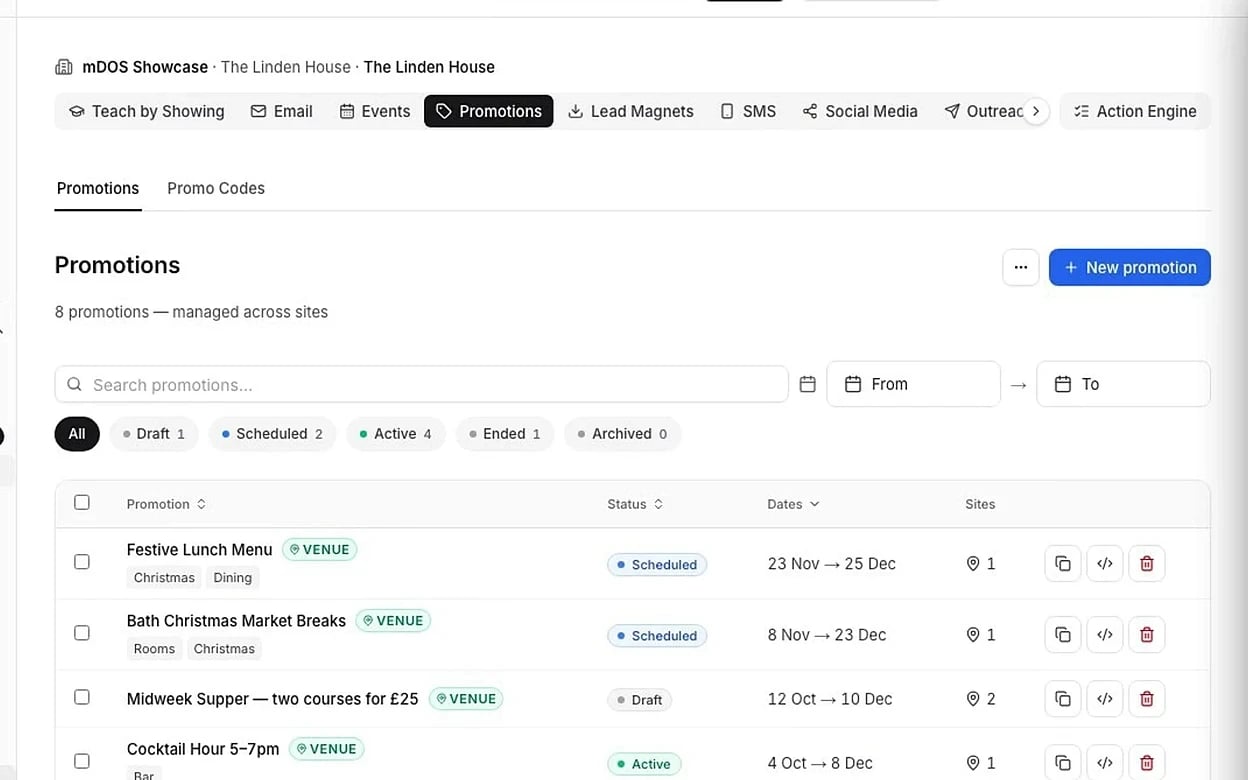This screenshot has height=780, width=1248.
Task: Filter promotions by Ended status
Action: 505,434
